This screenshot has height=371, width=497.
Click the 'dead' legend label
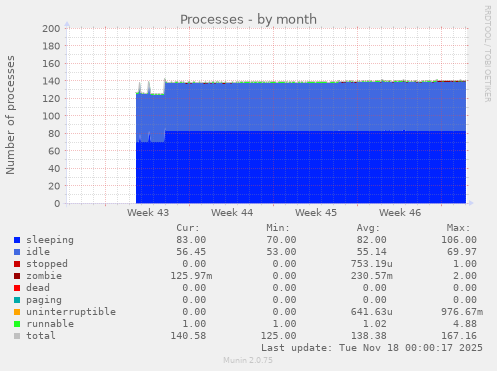pos(38,288)
